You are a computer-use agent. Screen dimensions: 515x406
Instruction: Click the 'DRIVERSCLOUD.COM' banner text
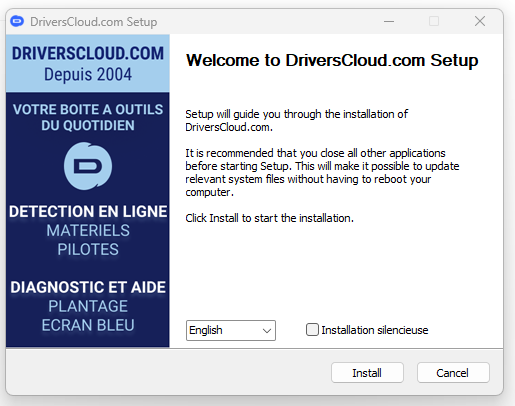pos(88,53)
